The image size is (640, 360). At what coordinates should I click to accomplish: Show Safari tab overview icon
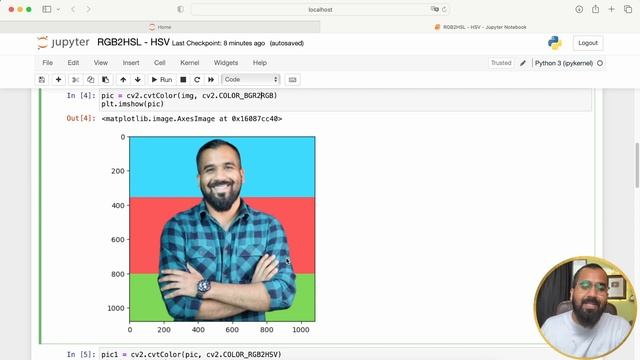[x=628, y=9]
